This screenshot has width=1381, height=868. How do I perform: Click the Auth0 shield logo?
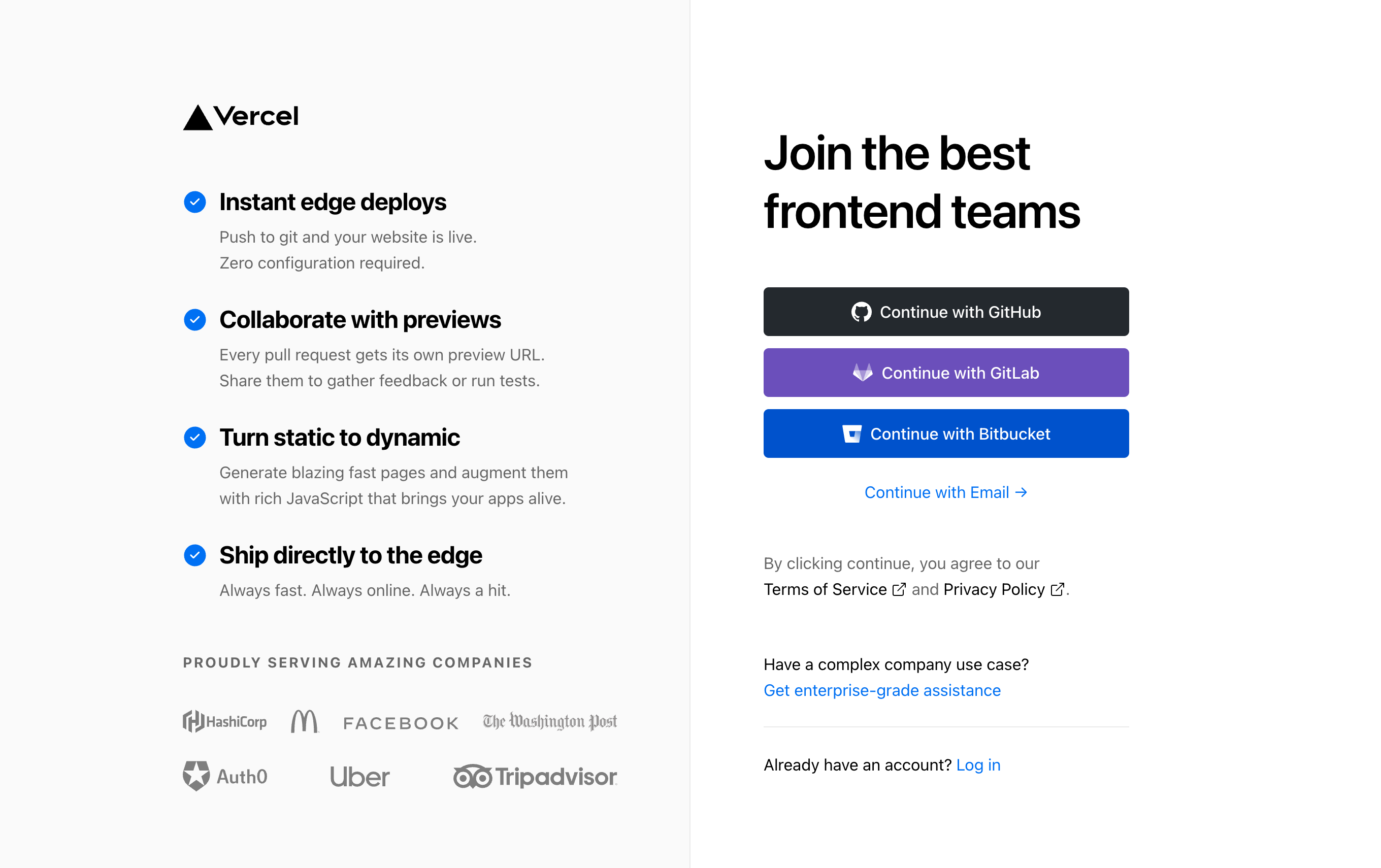(196, 776)
